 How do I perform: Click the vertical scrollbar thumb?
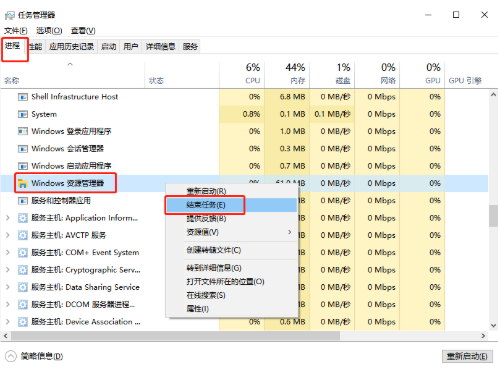pos(493,216)
